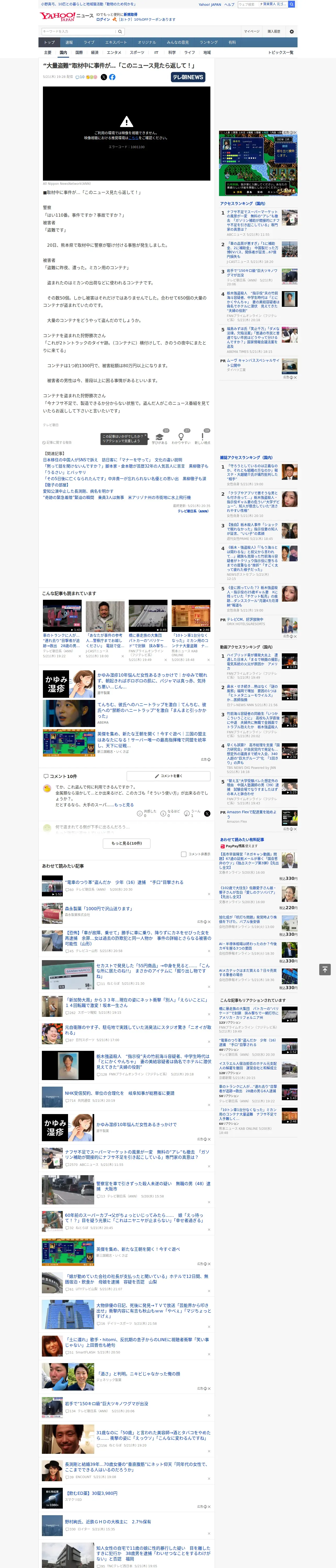
Task: Open article 【飲むED薬】30錠3,980円
Action: point(92,1493)
